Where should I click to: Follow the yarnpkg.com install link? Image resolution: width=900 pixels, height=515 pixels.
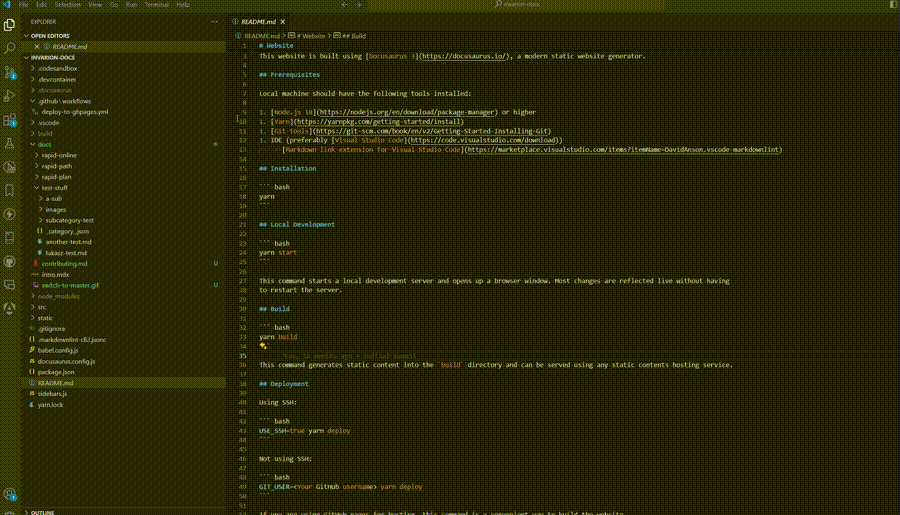[379, 122]
